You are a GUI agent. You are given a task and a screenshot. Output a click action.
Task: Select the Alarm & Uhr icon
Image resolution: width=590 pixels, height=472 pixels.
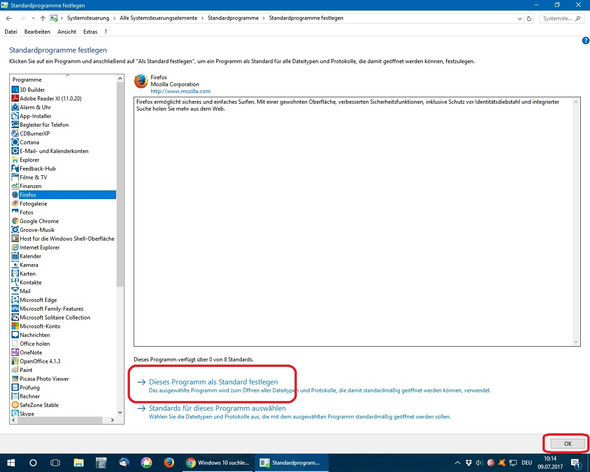click(x=15, y=107)
